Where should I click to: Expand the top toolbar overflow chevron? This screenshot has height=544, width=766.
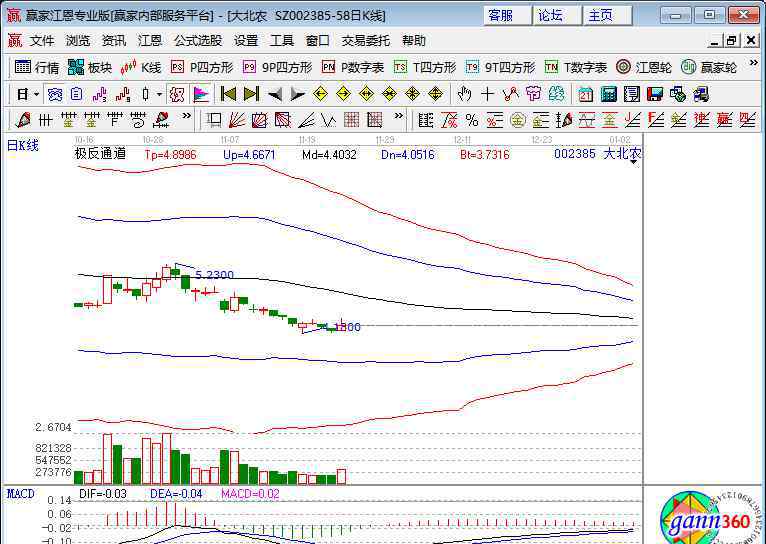pos(753,63)
